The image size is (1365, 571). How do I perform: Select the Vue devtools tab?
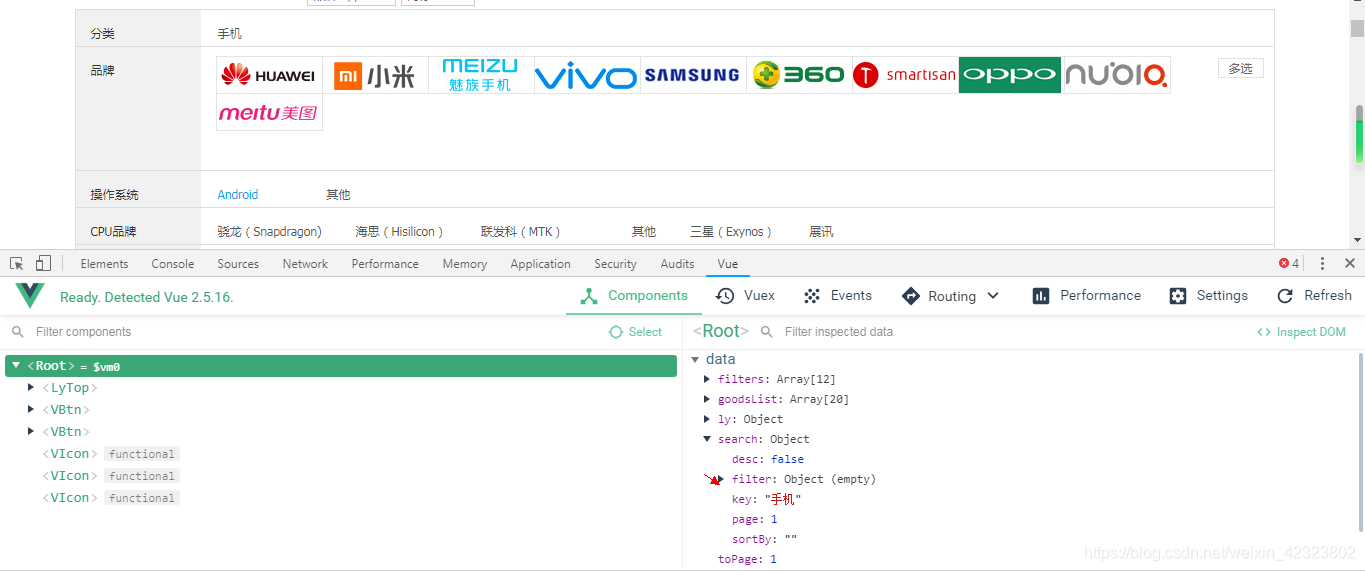click(x=728, y=264)
